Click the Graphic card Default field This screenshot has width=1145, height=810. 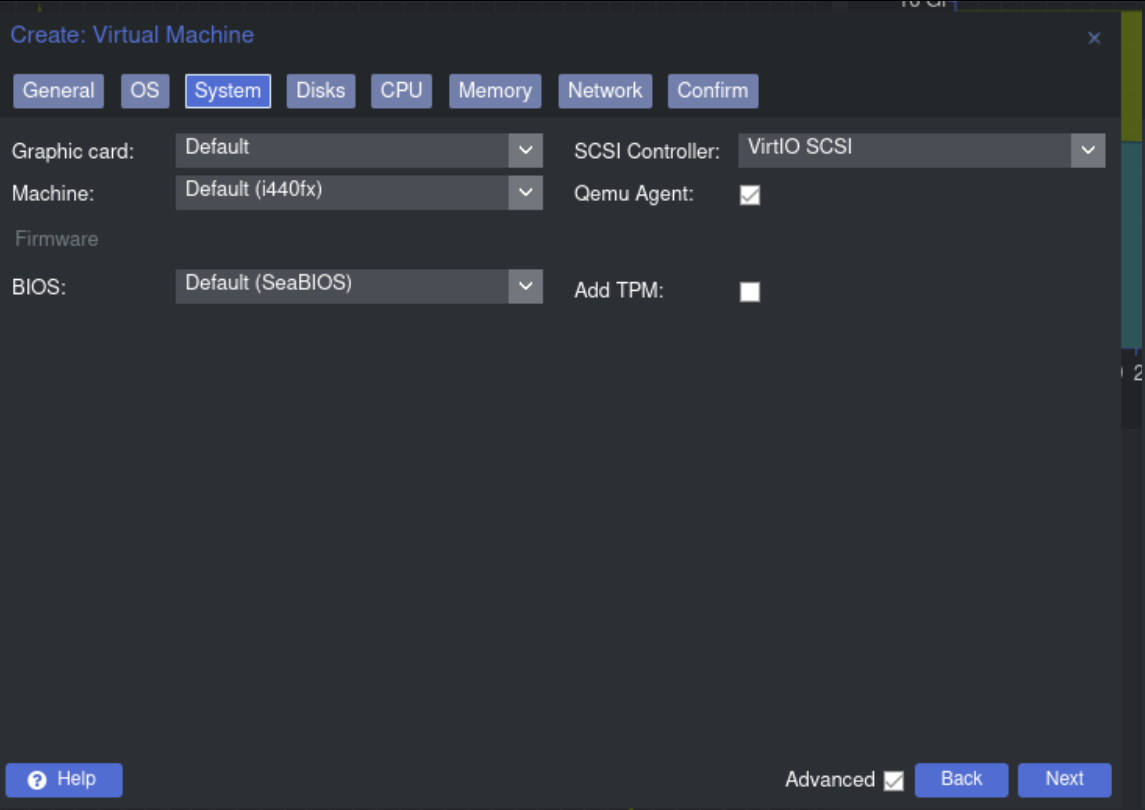(341, 151)
